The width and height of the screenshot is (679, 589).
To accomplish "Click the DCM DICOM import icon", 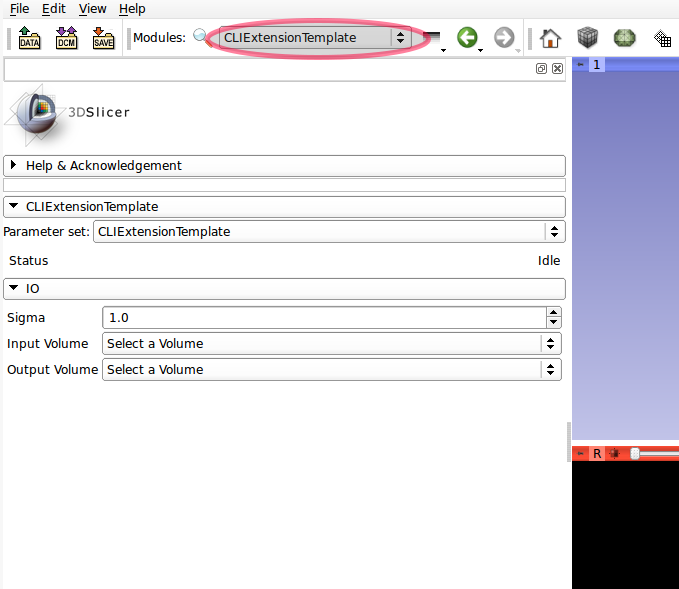I will click(66, 38).
